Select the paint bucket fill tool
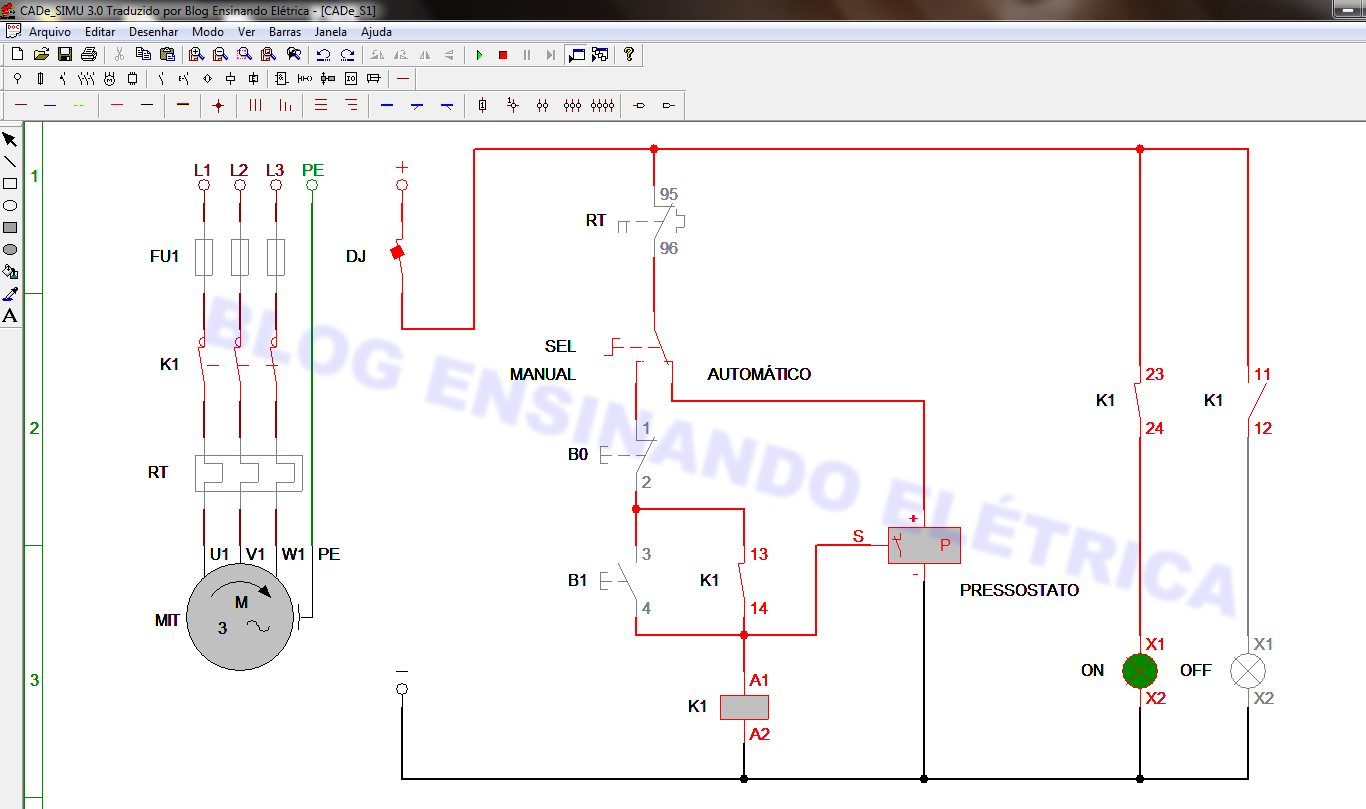This screenshot has height=809, width=1366. [10, 271]
